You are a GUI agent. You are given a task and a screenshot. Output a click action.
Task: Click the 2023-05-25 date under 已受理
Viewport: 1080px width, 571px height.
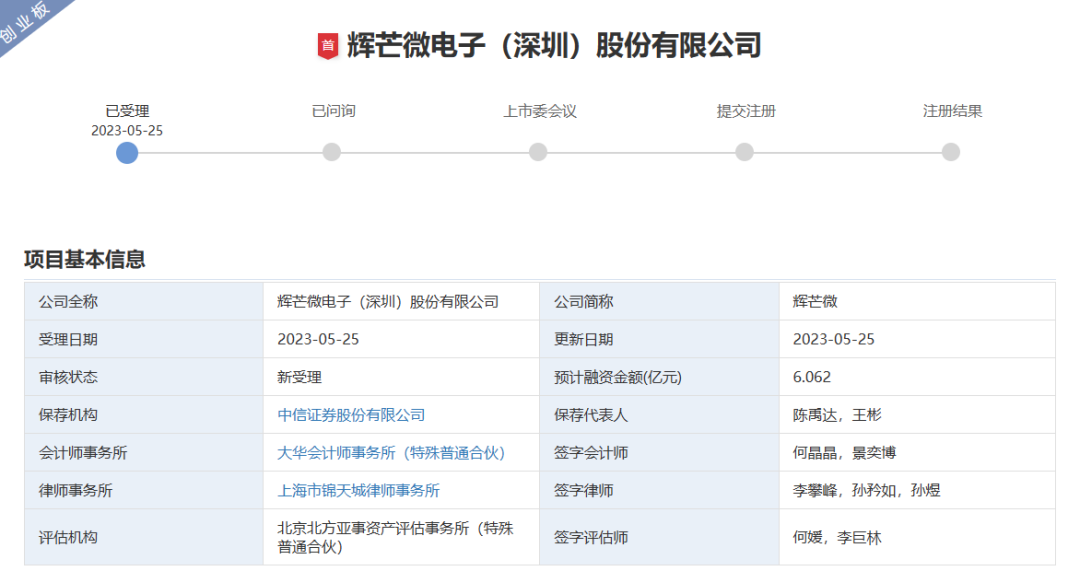point(127,131)
